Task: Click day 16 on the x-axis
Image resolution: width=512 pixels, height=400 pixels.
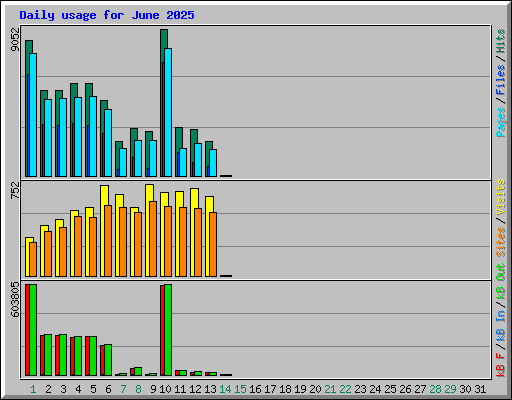Action: pos(255,389)
